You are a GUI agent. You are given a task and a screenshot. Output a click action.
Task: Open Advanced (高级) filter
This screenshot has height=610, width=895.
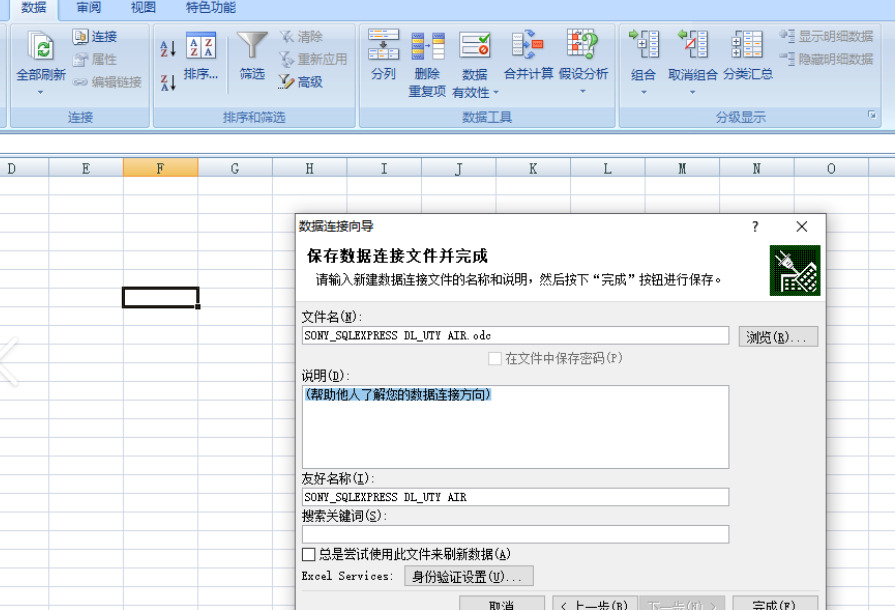coord(301,82)
